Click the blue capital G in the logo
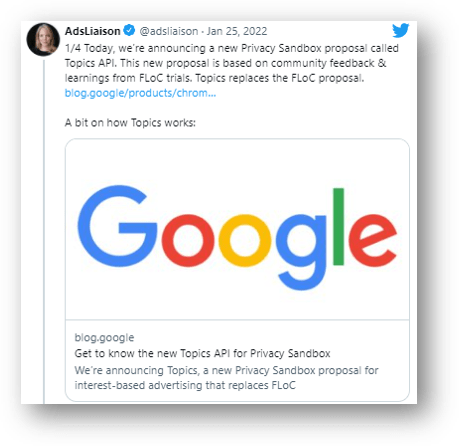Viewport: 459px width, 446px height. pos(117,226)
